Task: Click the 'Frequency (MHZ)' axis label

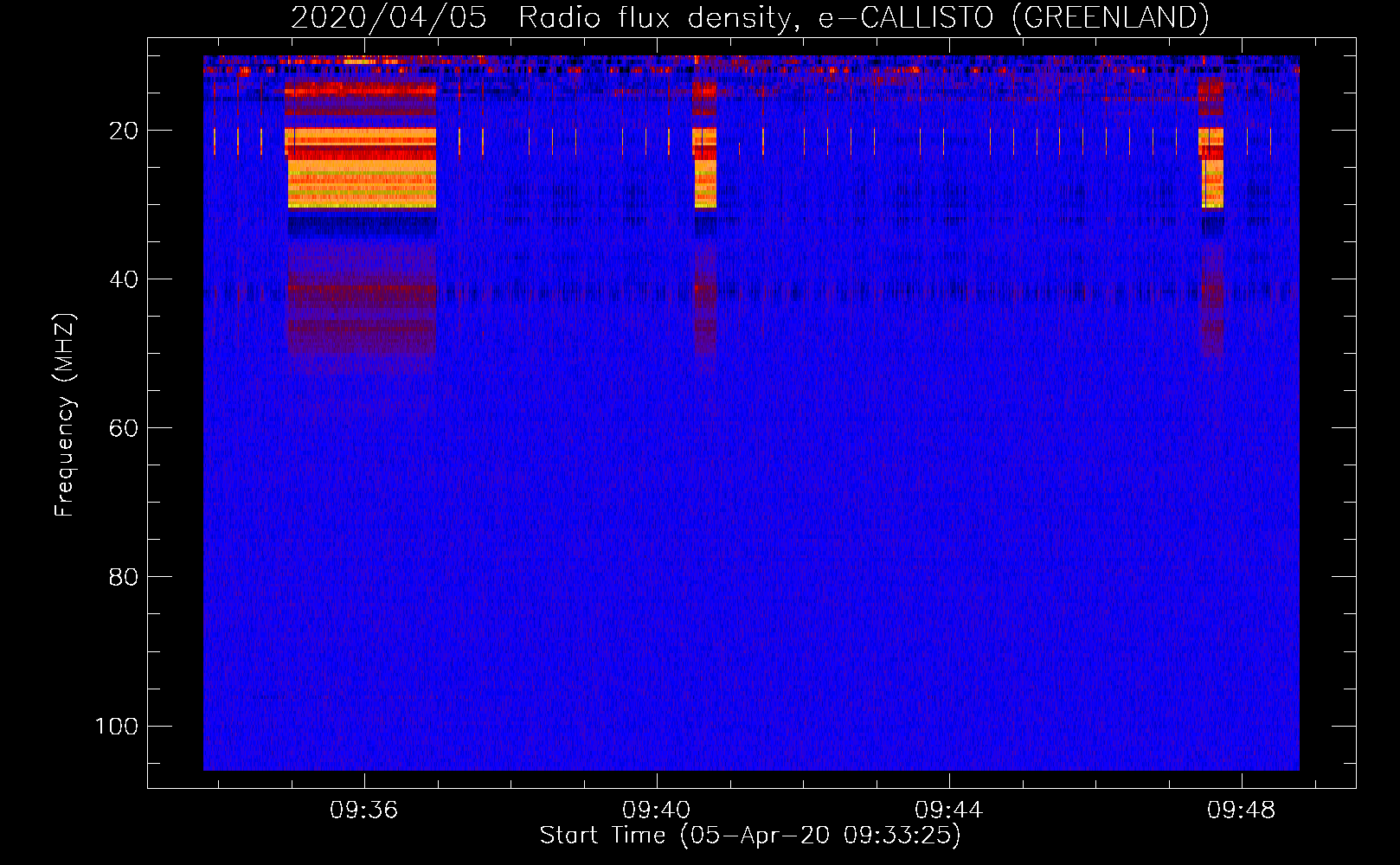Action: (65, 415)
